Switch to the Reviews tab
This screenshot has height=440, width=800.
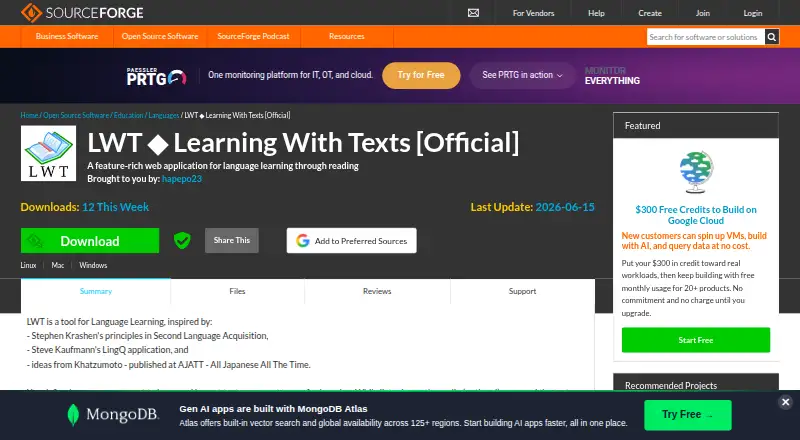(x=377, y=291)
